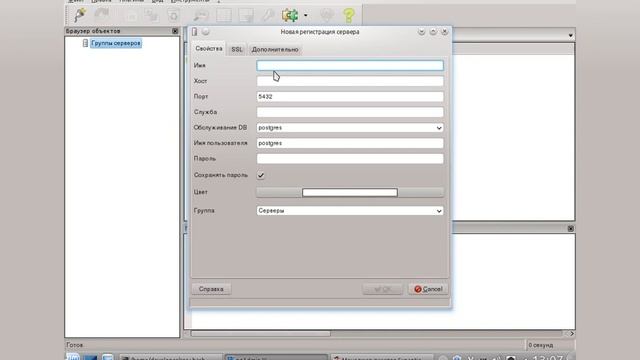640x360 pixels.
Task: Switch to the Дополнительно tab
Action: 275,49
